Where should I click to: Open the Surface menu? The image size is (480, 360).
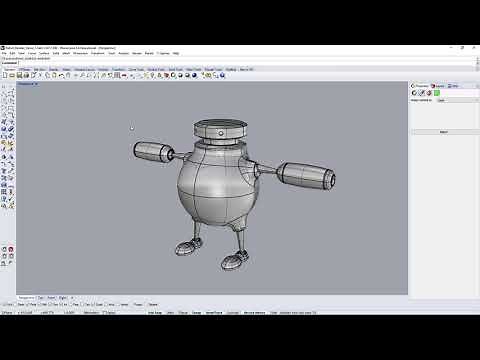coord(44,53)
